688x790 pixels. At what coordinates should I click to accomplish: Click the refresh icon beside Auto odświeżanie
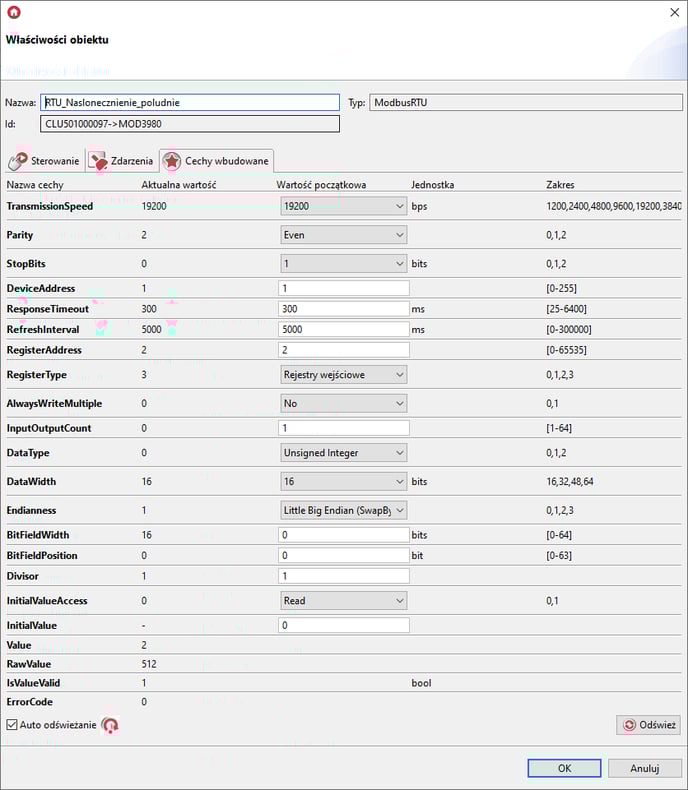pyautogui.click(x=110, y=725)
